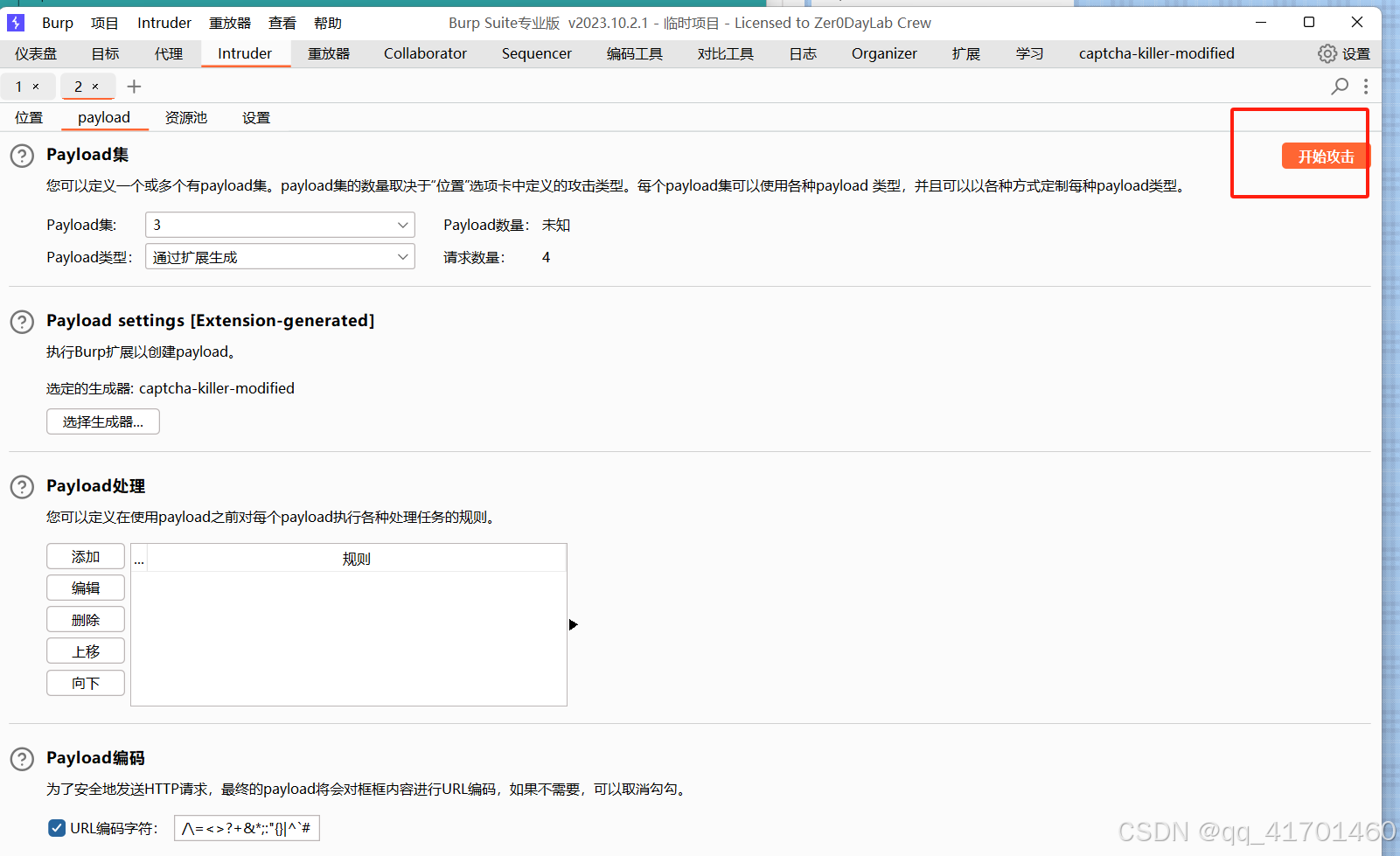Switch to 代理 tab
Screen dimensions: 1400x856
coord(169,54)
